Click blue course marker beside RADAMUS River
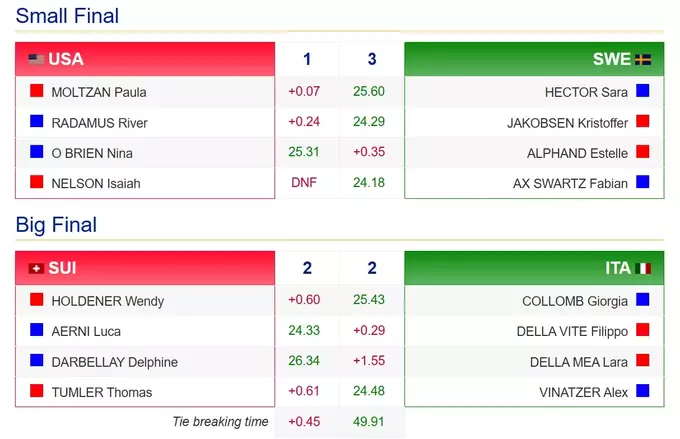Screen dimensions: 680x439 pos(36,123)
